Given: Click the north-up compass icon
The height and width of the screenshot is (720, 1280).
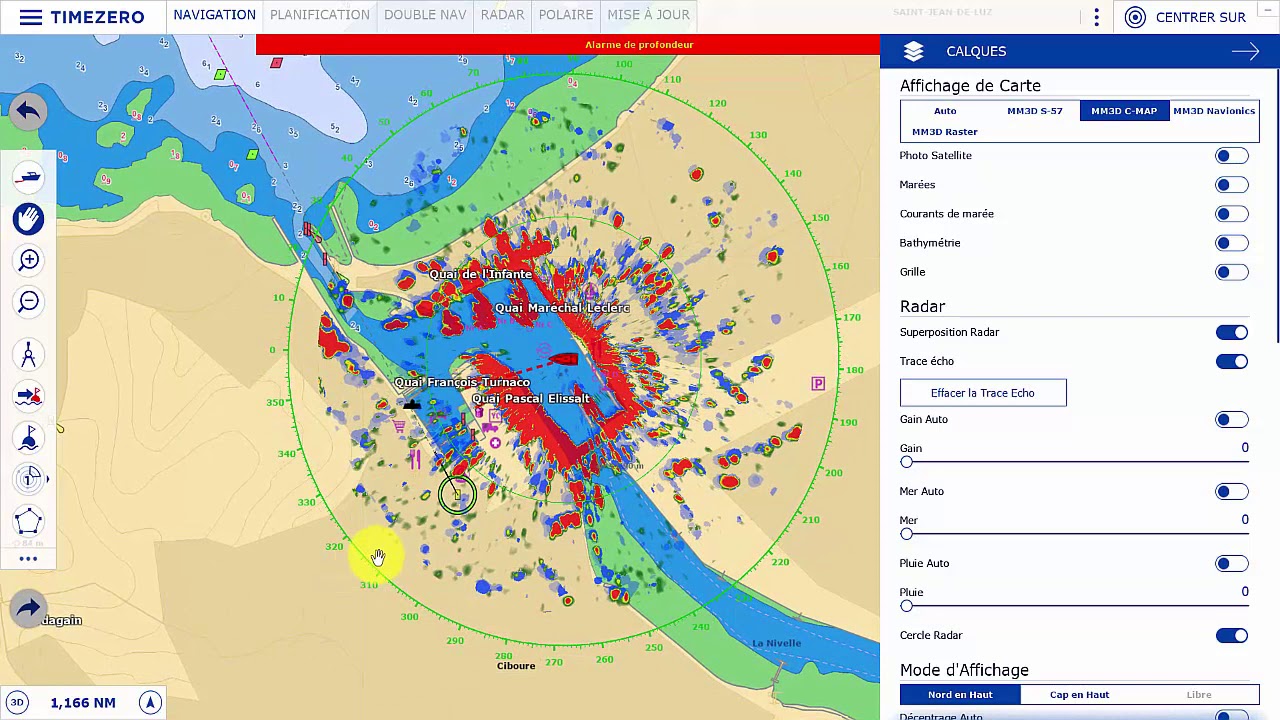Looking at the screenshot, I should [150, 702].
